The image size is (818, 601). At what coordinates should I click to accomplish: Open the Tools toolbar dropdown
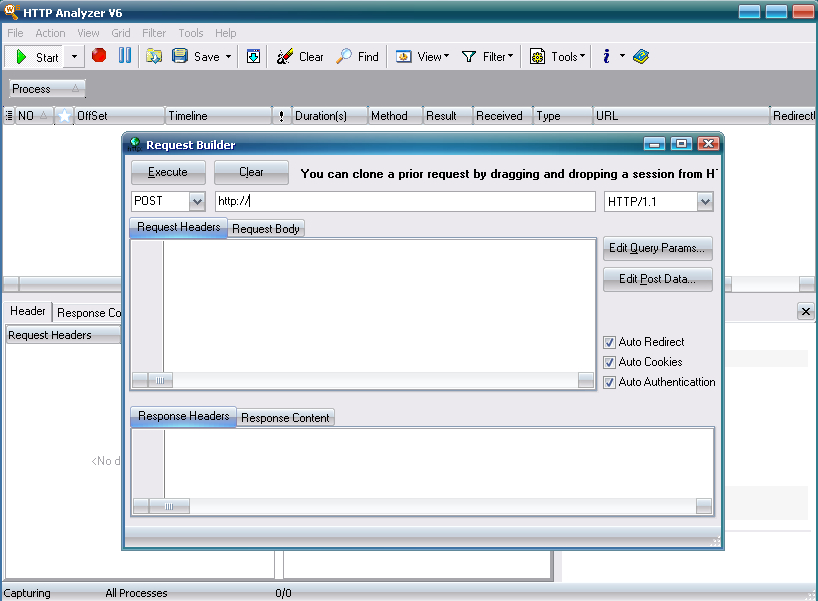[557, 56]
